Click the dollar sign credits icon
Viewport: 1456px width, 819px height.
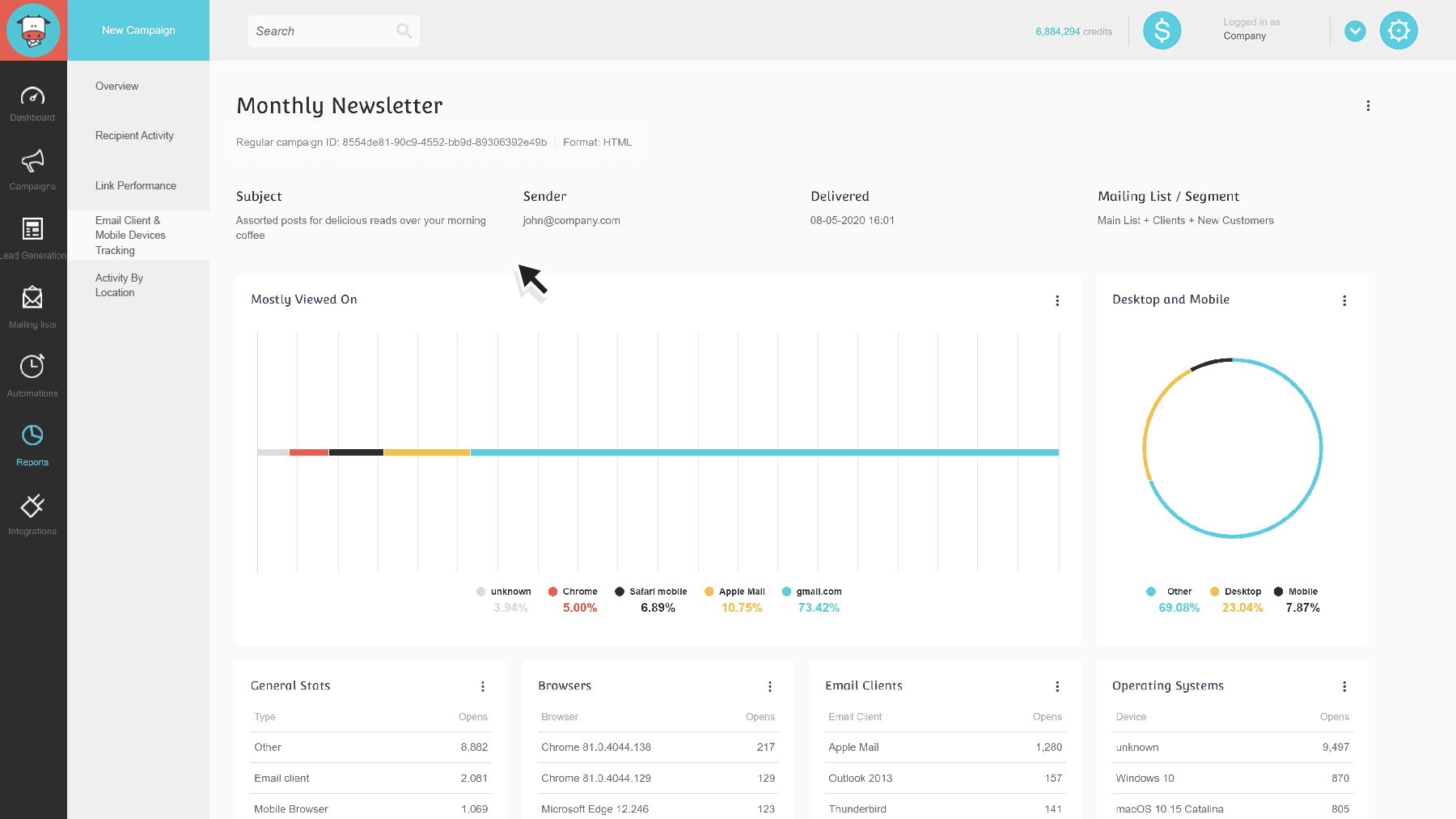[x=1162, y=31]
